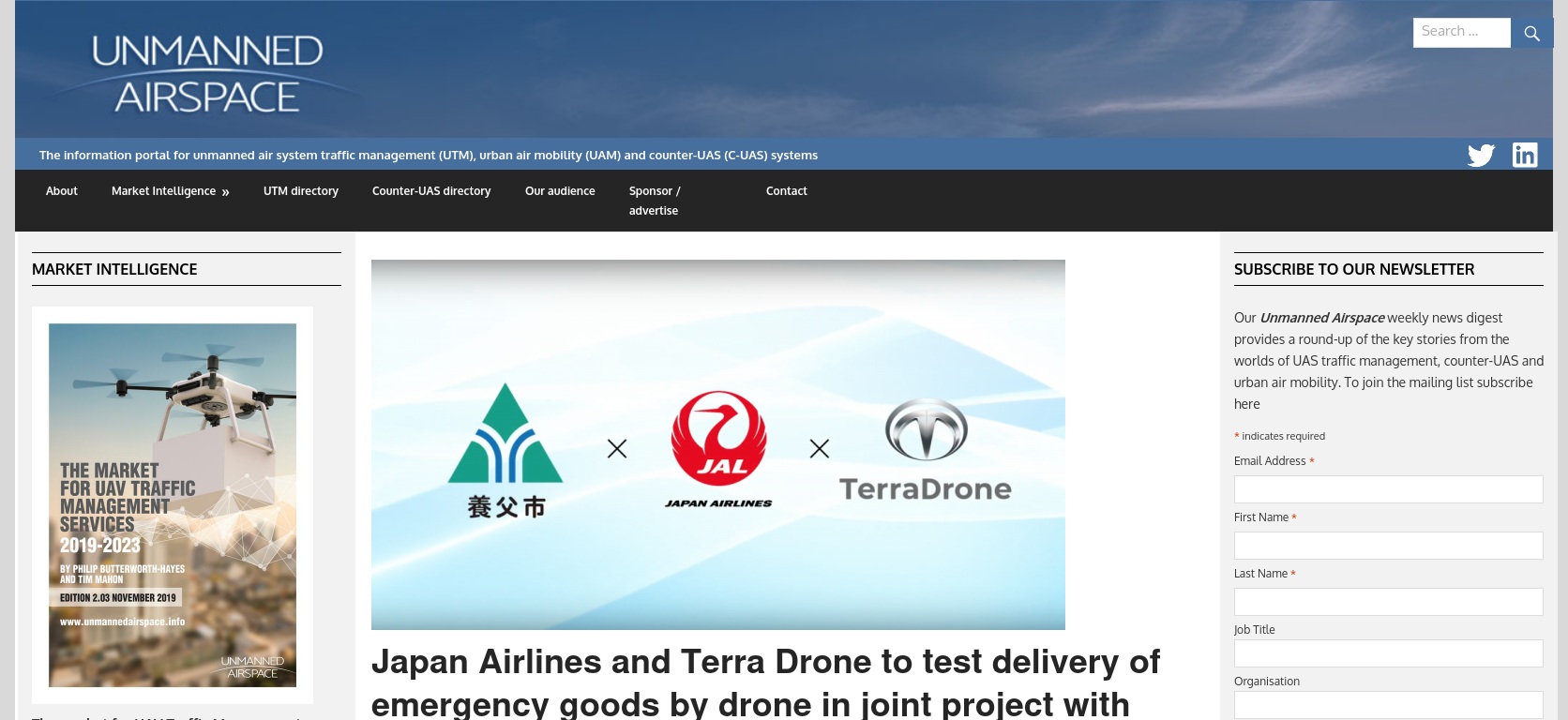Click the Unmanned Airspace site logo
The height and width of the screenshot is (720, 1568).
207,73
